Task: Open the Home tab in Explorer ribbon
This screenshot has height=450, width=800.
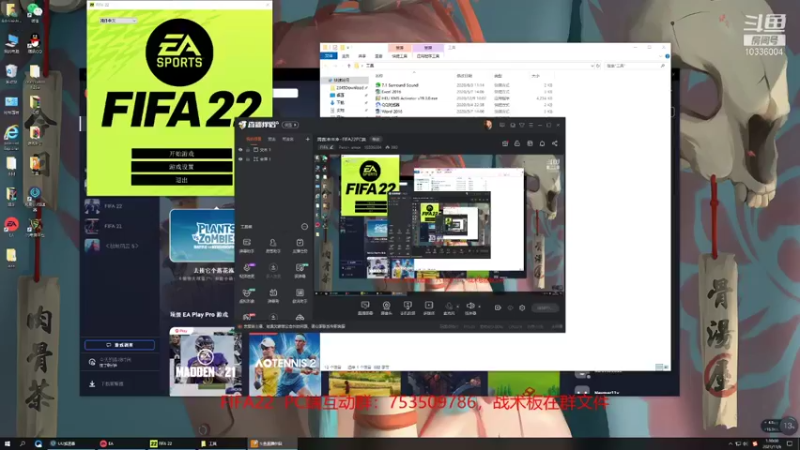Action: (x=345, y=56)
